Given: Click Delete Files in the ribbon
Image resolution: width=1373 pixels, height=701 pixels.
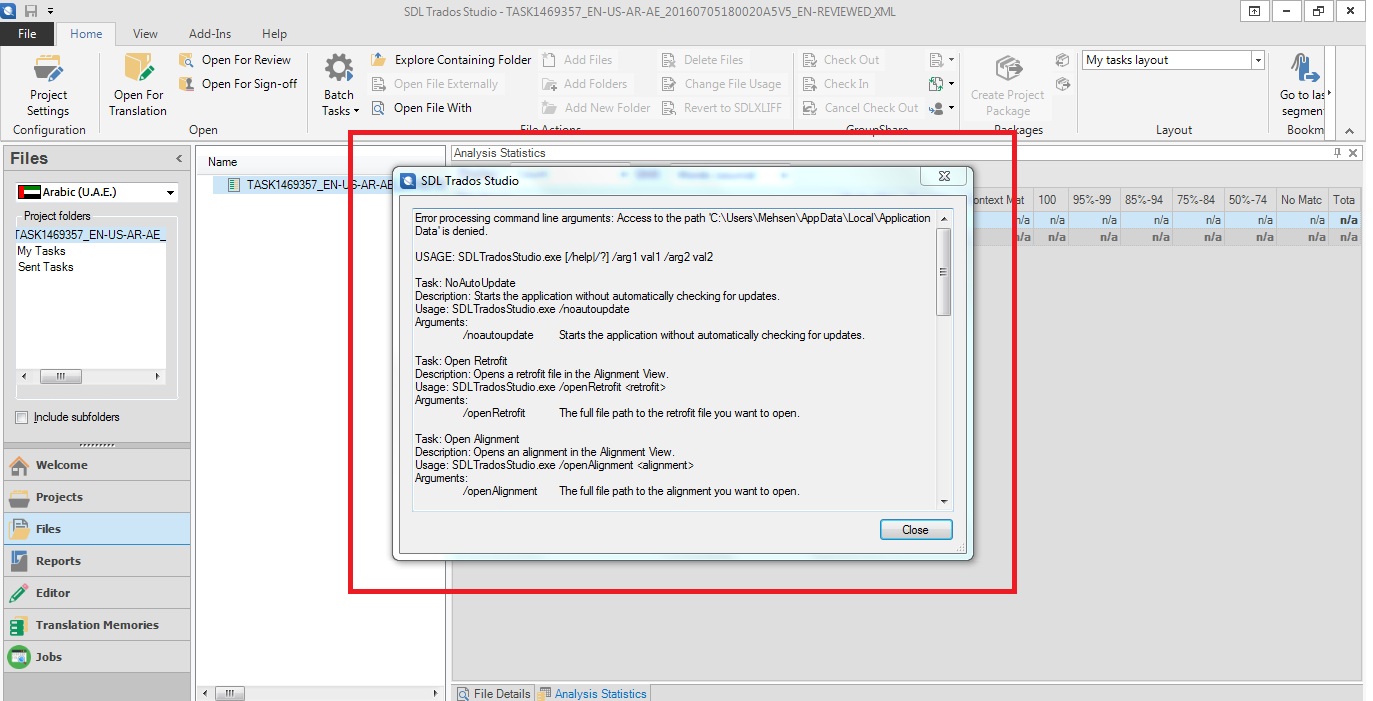Looking at the screenshot, I should (x=702, y=60).
